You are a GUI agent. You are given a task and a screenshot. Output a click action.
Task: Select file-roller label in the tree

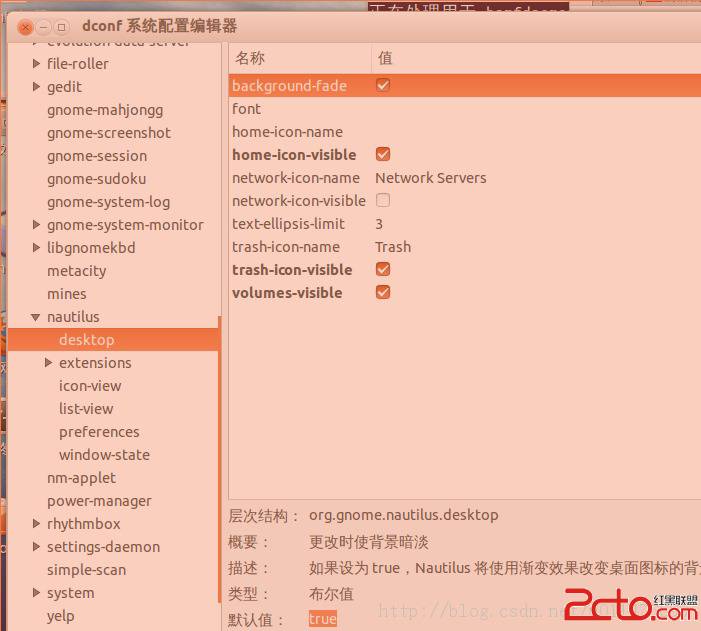tap(78, 64)
